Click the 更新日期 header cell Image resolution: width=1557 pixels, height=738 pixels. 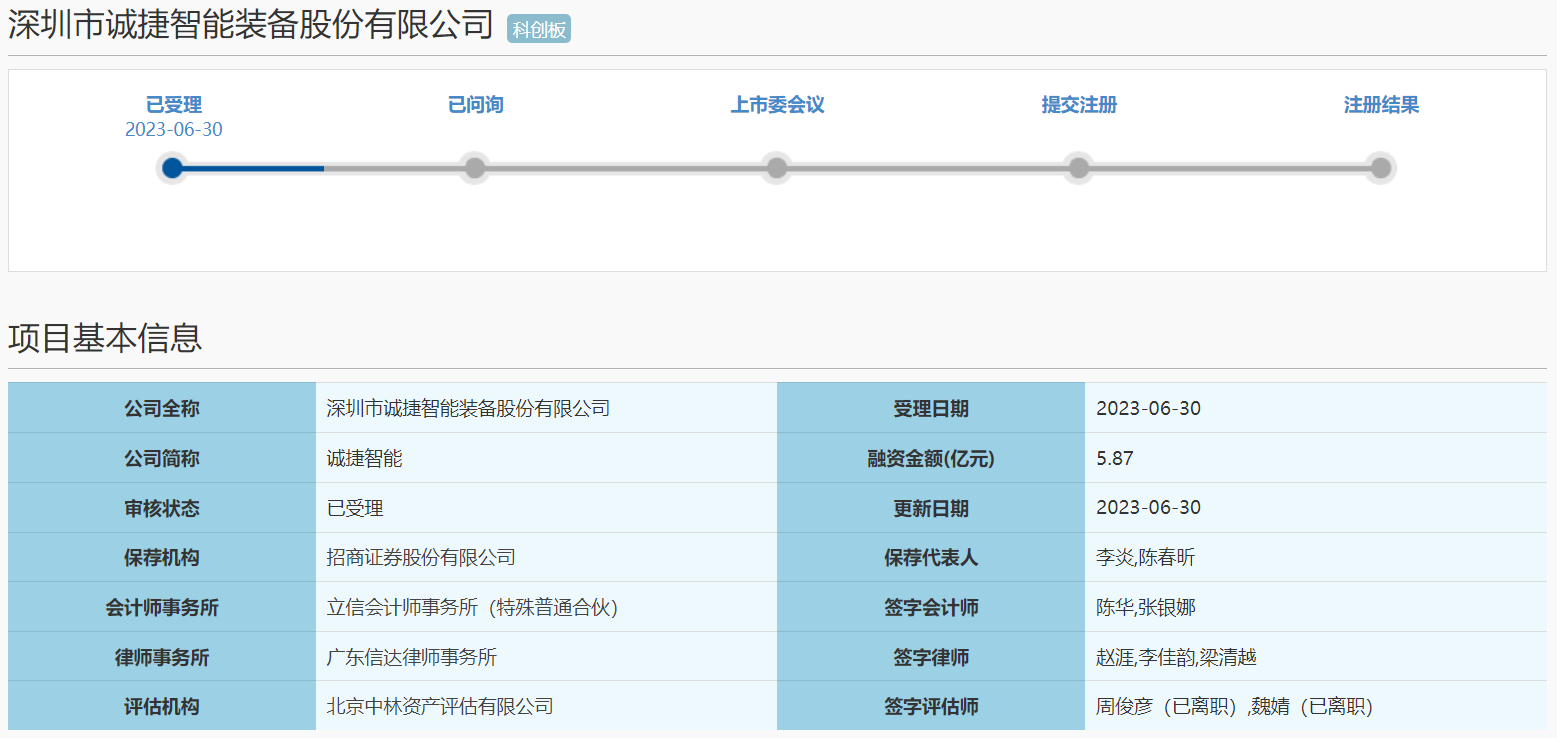pos(931,508)
